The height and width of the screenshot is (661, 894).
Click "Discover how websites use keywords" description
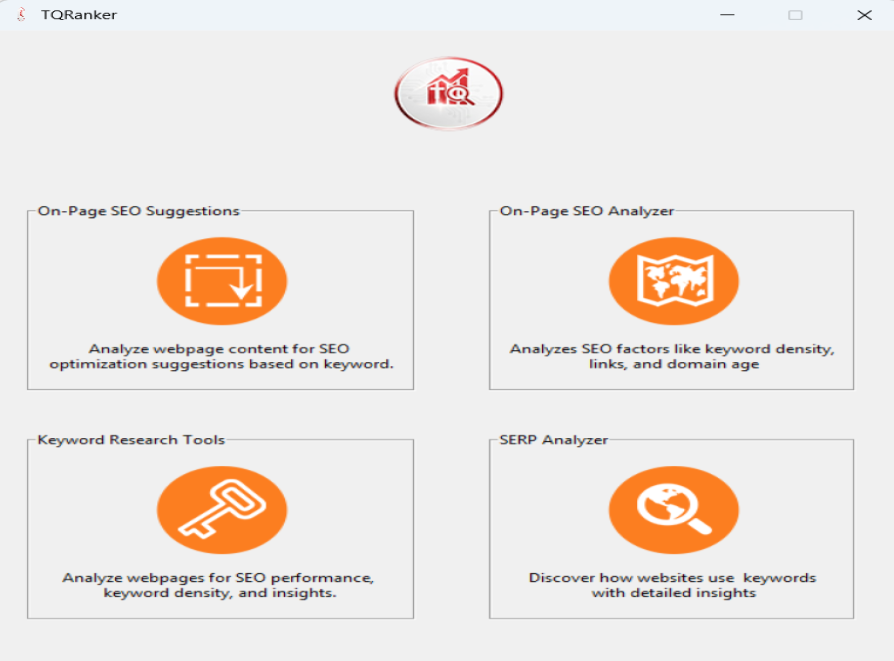coord(672,578)
